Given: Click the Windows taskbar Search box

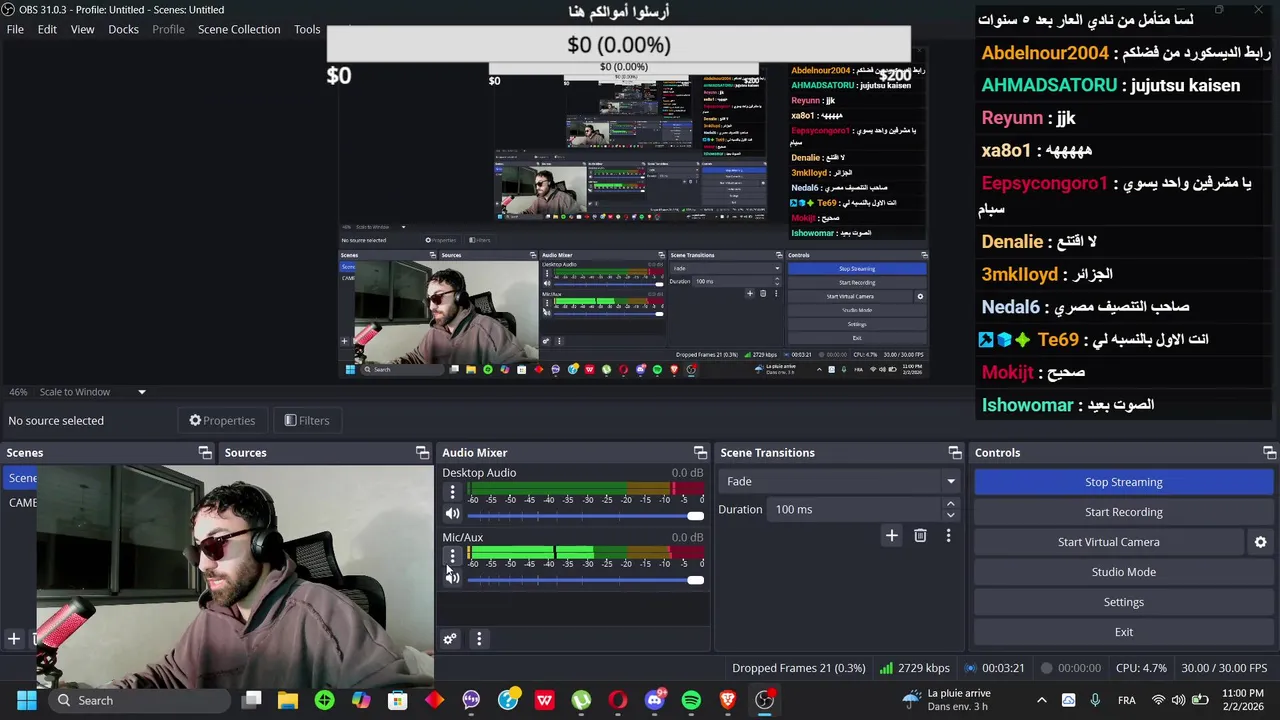Looking at the screenshot, I should (138, 700).
